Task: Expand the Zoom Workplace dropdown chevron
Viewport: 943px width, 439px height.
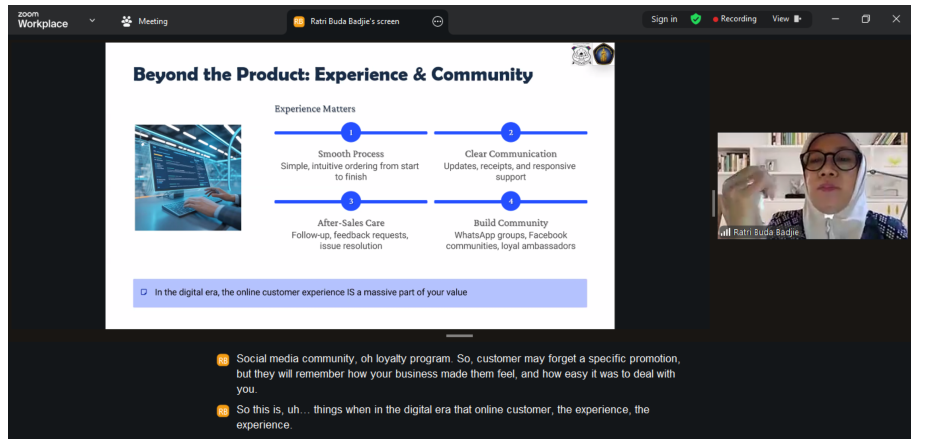Action: pos(93,20)
